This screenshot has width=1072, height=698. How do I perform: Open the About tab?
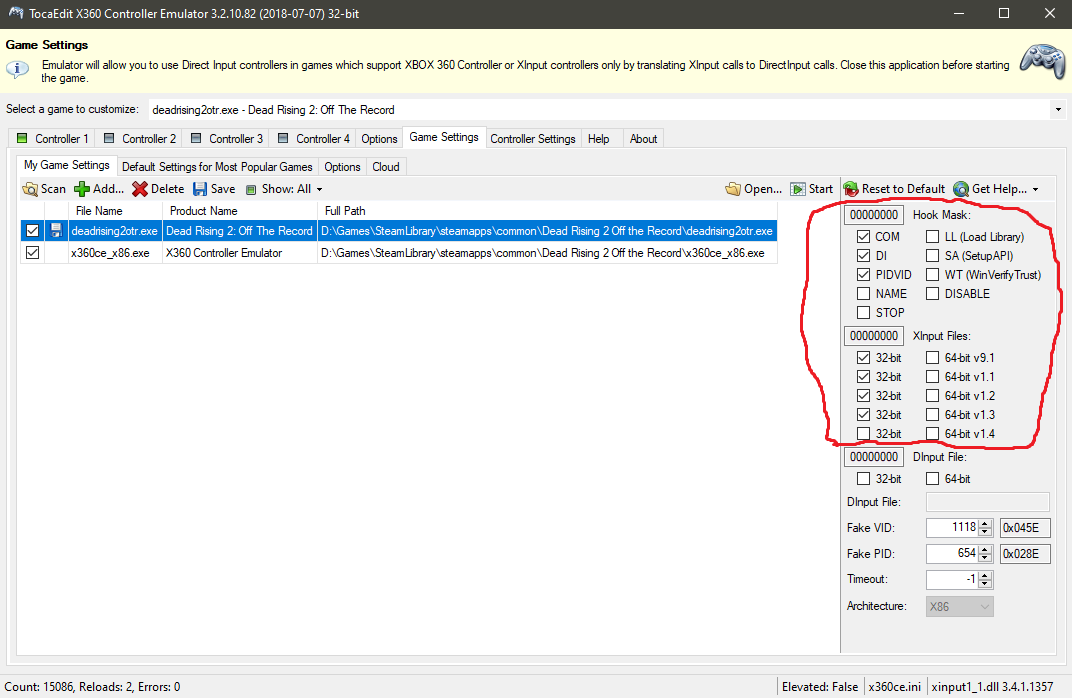point(643,139)
